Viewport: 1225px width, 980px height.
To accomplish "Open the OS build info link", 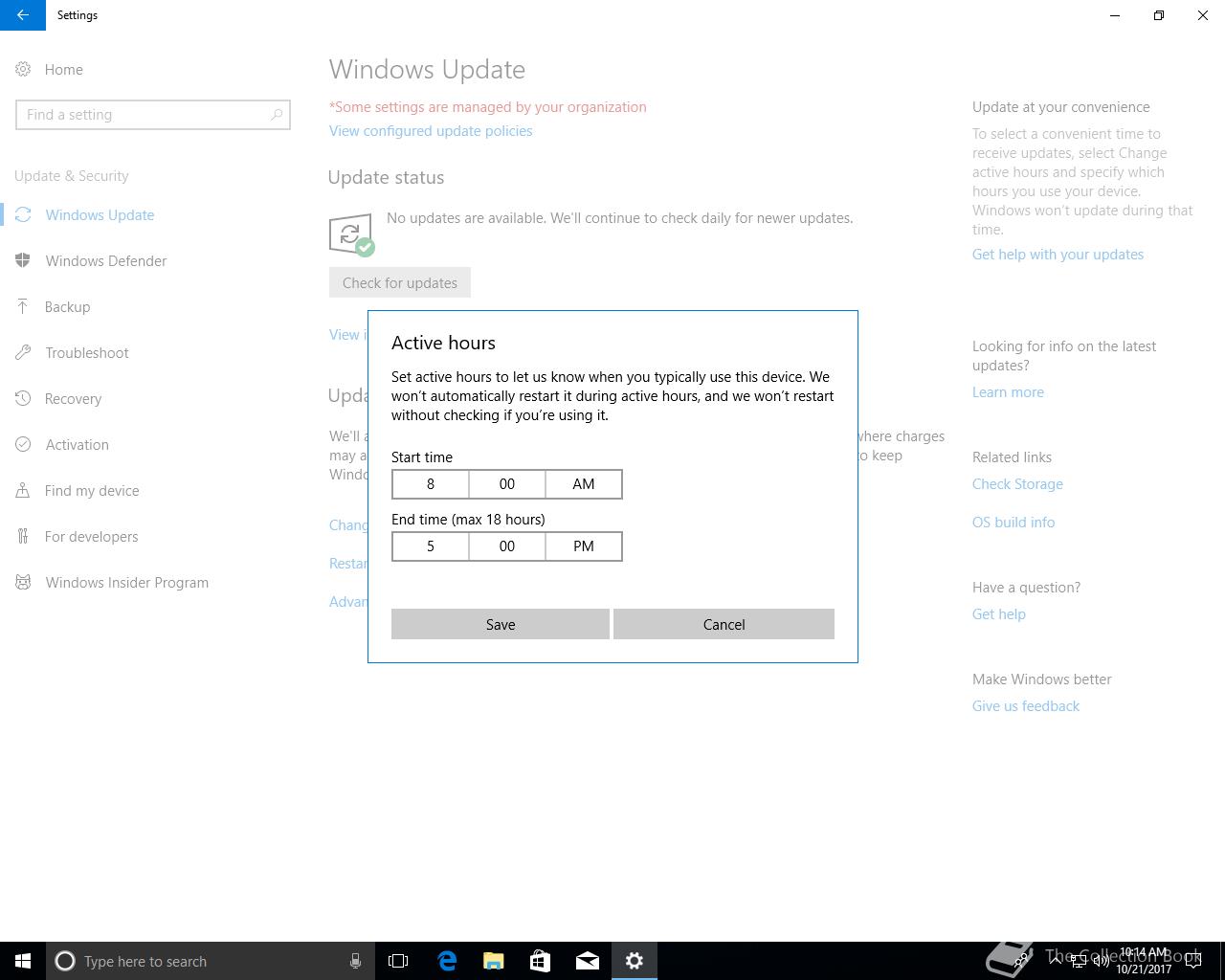I will (x=1013, y=523).
